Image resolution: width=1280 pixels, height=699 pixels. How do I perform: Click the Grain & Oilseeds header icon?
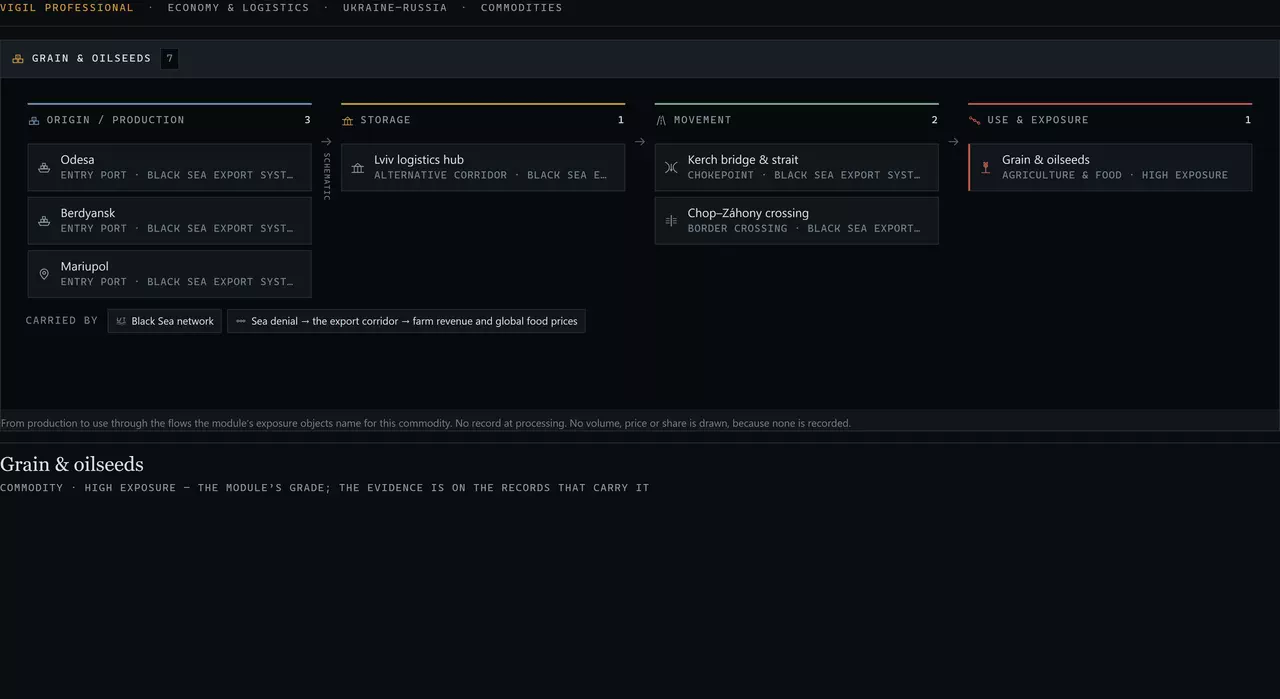[18, 59]
